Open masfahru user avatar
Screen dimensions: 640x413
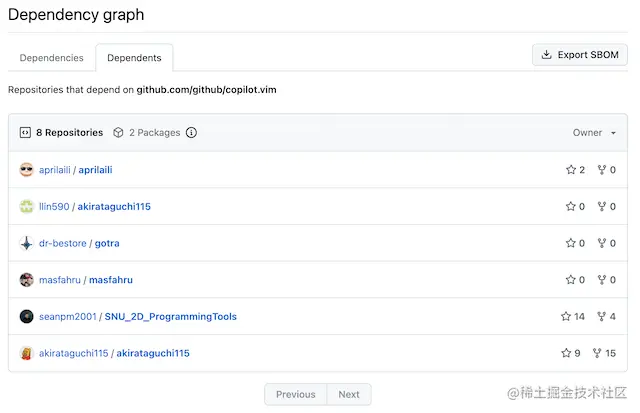pos(27,280)
